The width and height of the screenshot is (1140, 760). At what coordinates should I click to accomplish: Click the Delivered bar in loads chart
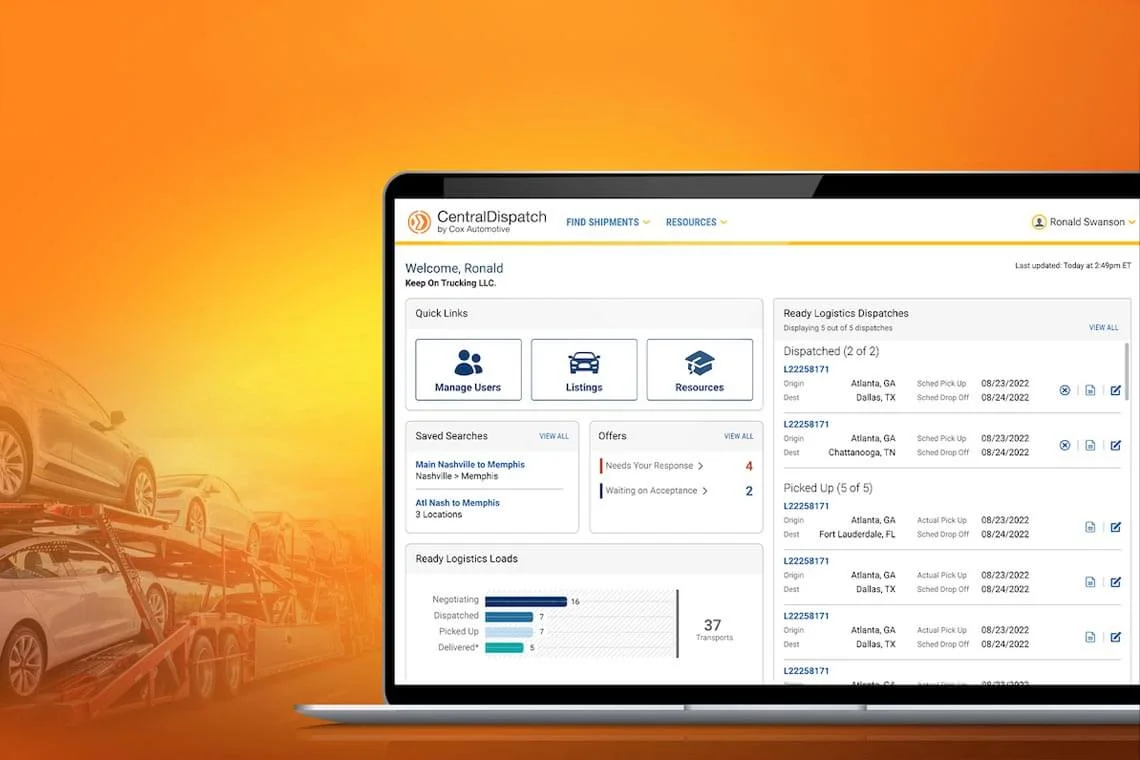coord(504,647)
